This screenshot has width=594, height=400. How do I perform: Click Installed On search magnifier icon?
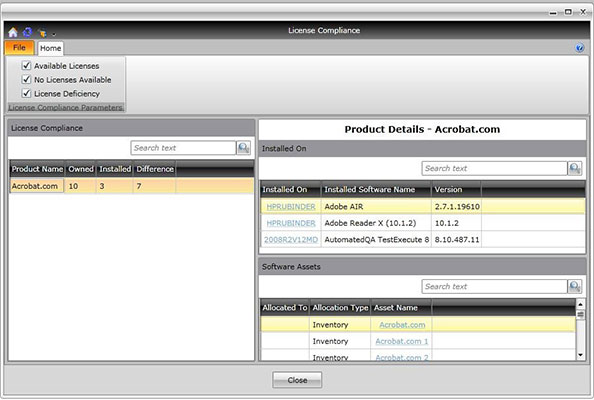point(574,168)
